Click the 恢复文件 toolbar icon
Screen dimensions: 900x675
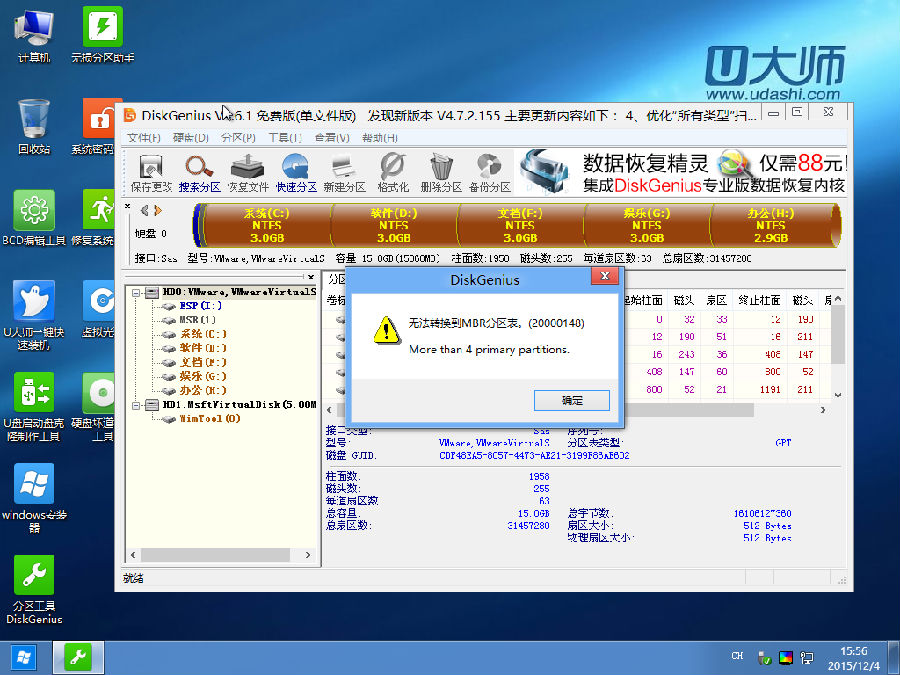point(247,172)
